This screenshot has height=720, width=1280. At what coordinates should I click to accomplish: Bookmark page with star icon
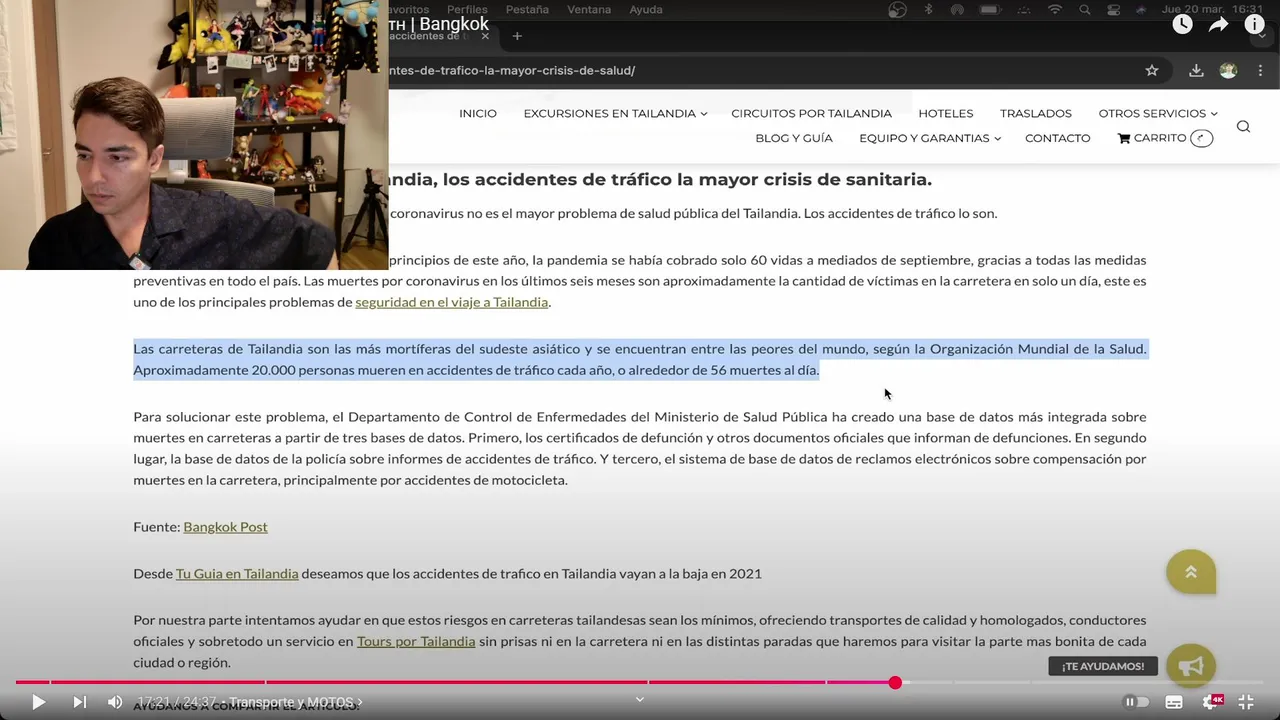(x=1152, y=70)
